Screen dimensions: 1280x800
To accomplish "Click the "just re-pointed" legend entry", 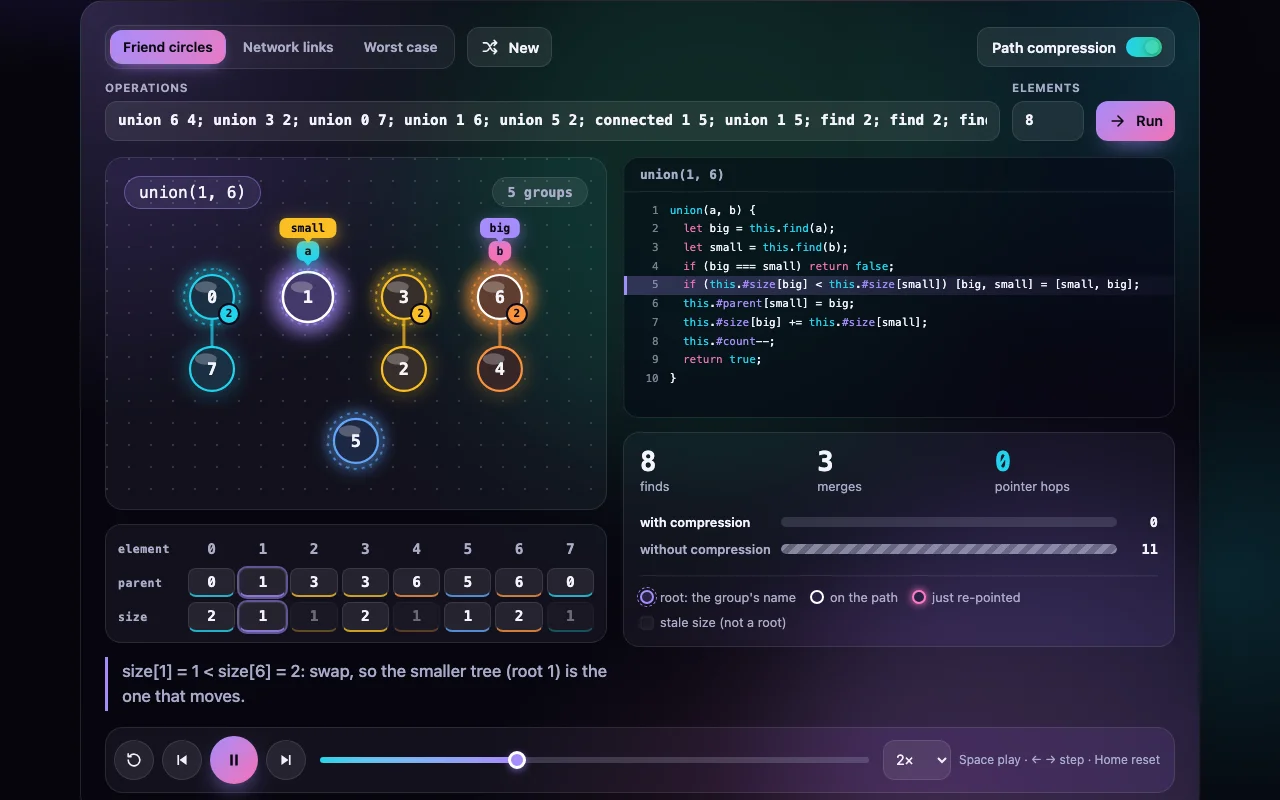I will (x=966, y=597).
